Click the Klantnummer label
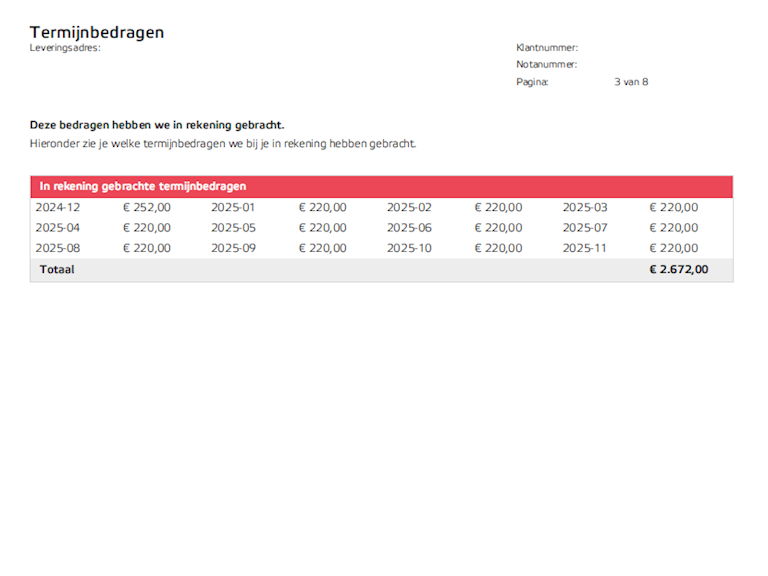The height and width of the screenshot is (576, 768). [x=547, y=48]
